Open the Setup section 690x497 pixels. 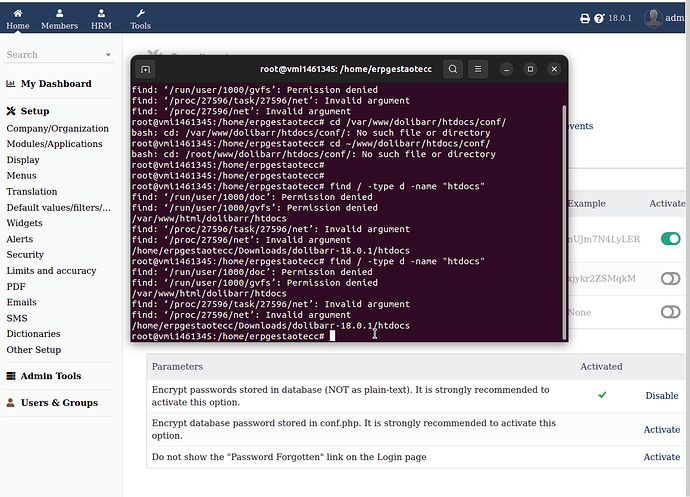[x=35, y=111]
